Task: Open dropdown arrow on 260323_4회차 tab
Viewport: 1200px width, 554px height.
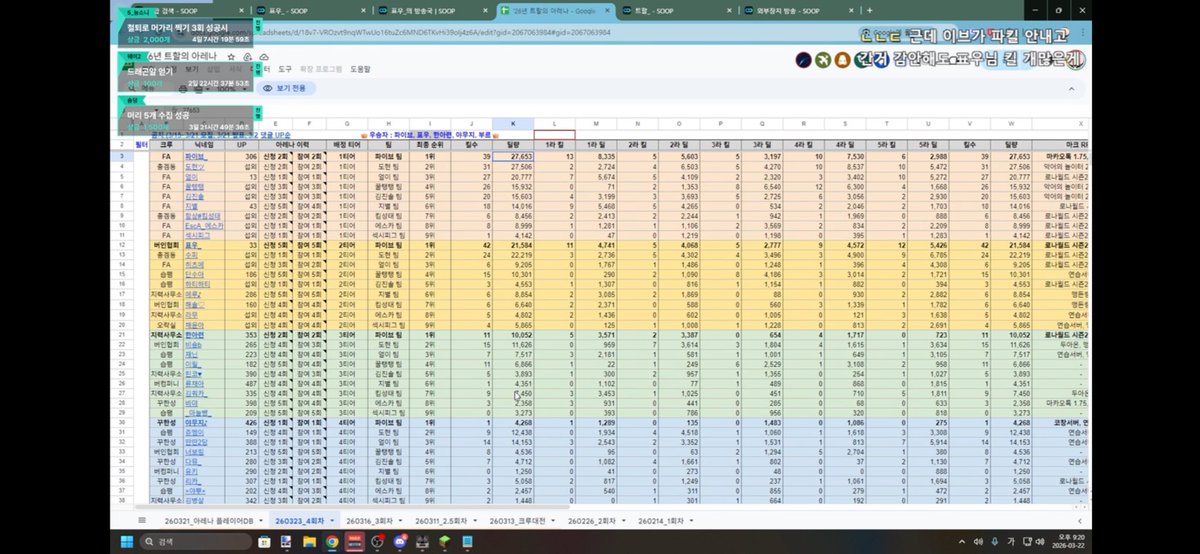Action: point(331,522)
